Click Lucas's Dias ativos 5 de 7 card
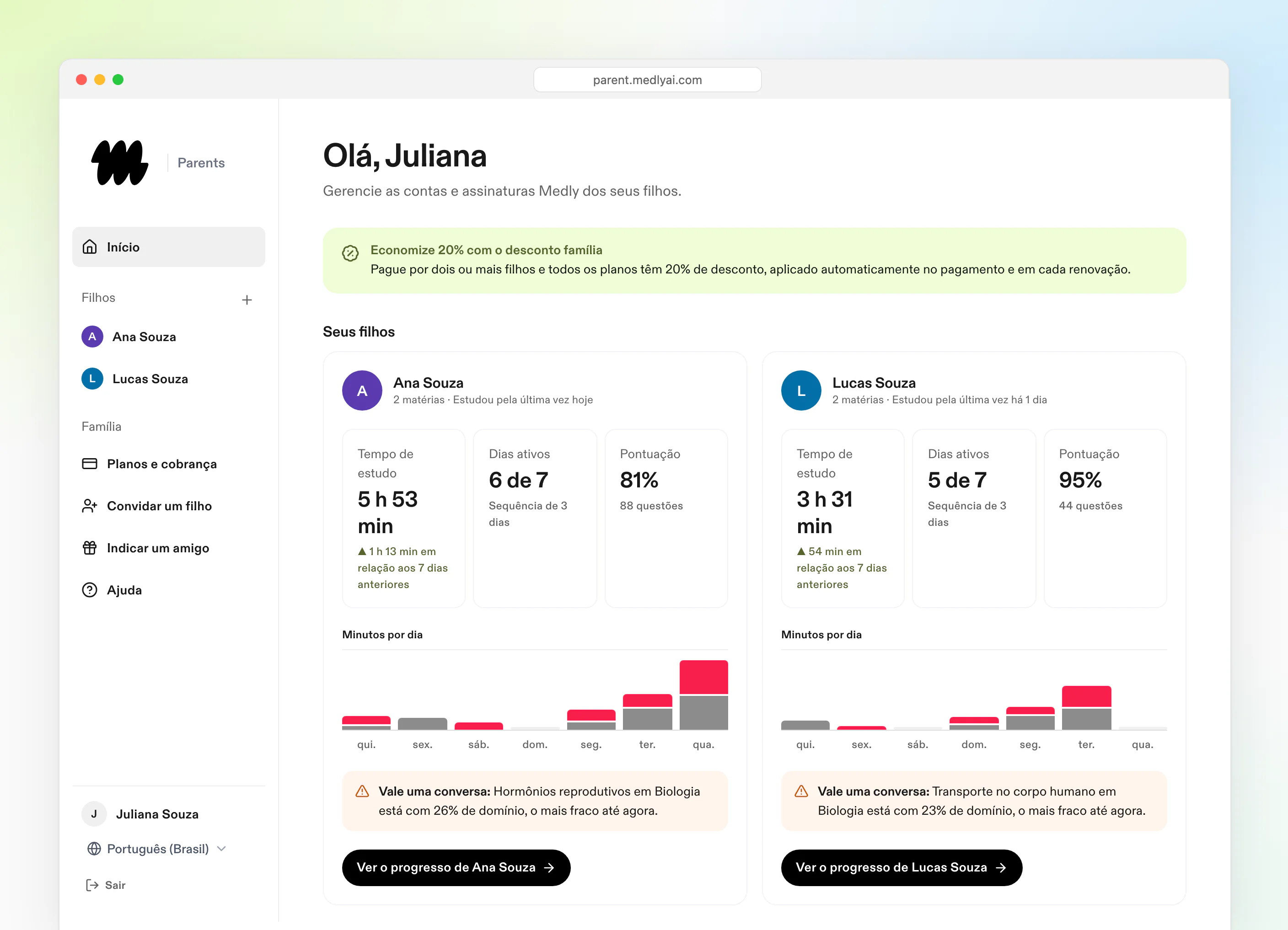 974,518
